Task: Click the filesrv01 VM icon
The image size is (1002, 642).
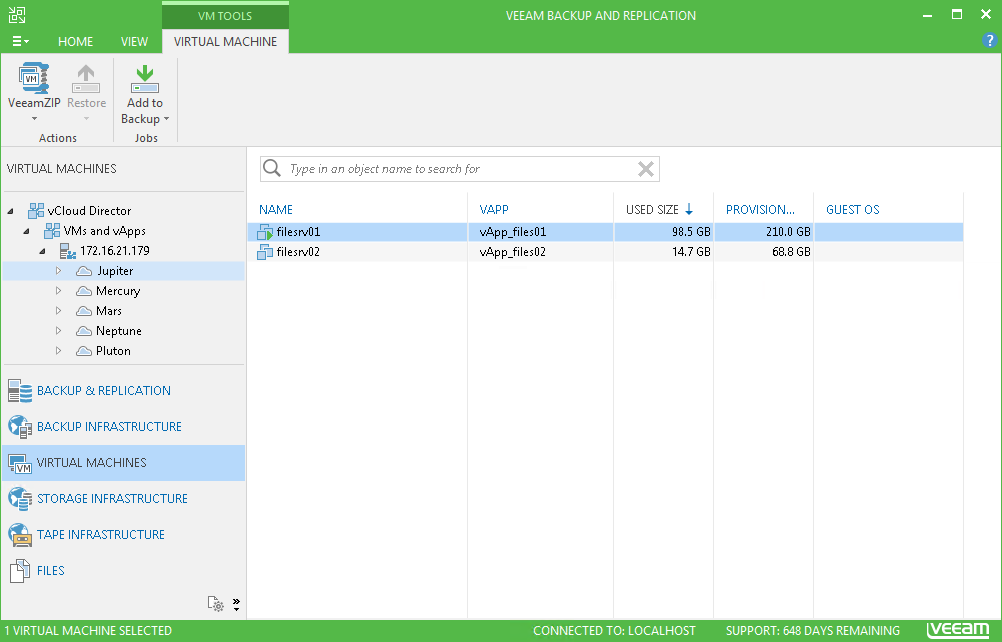Action: pos(265,232)
